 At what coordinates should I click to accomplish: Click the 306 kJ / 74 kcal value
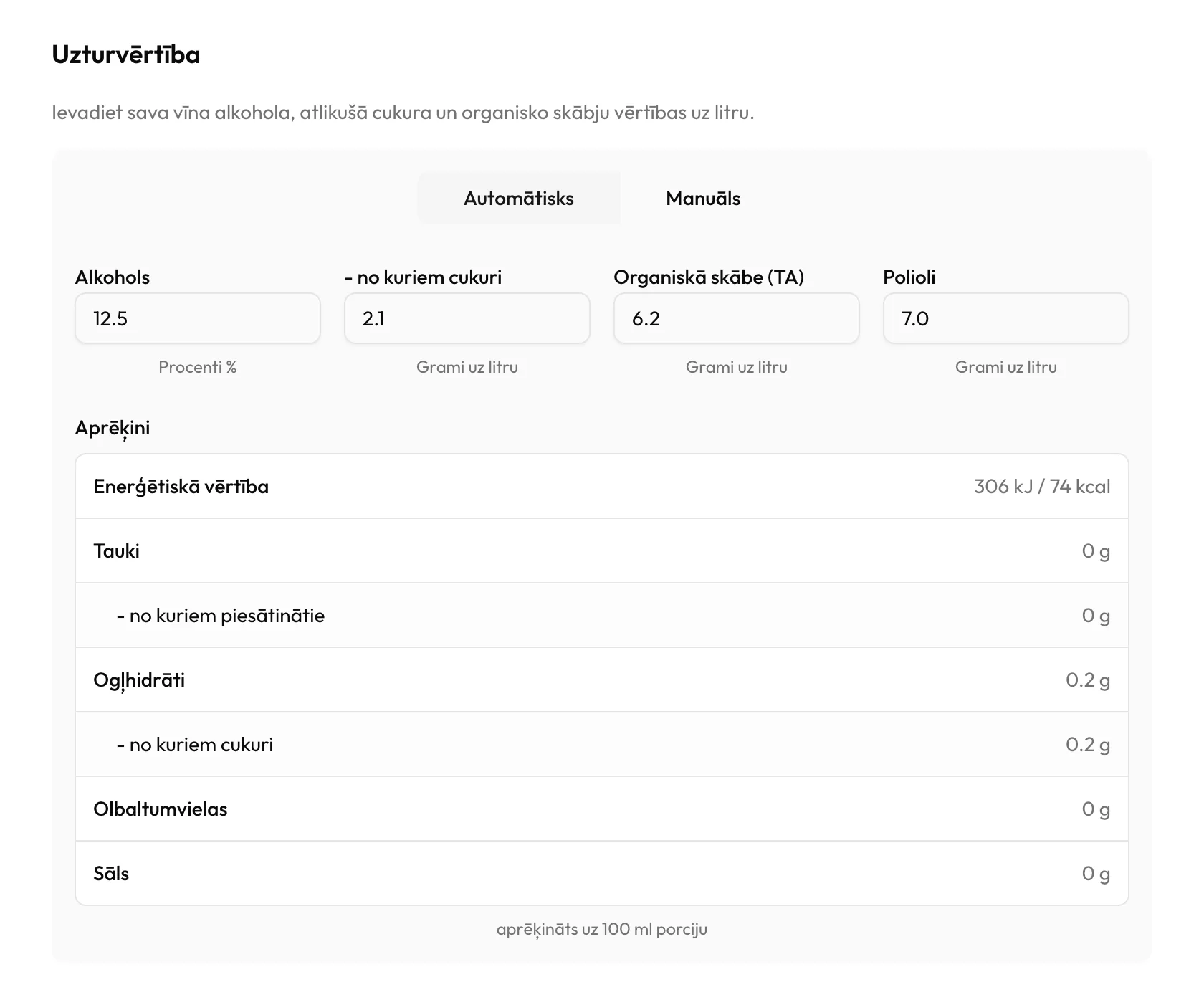(x=1042, y=487)
